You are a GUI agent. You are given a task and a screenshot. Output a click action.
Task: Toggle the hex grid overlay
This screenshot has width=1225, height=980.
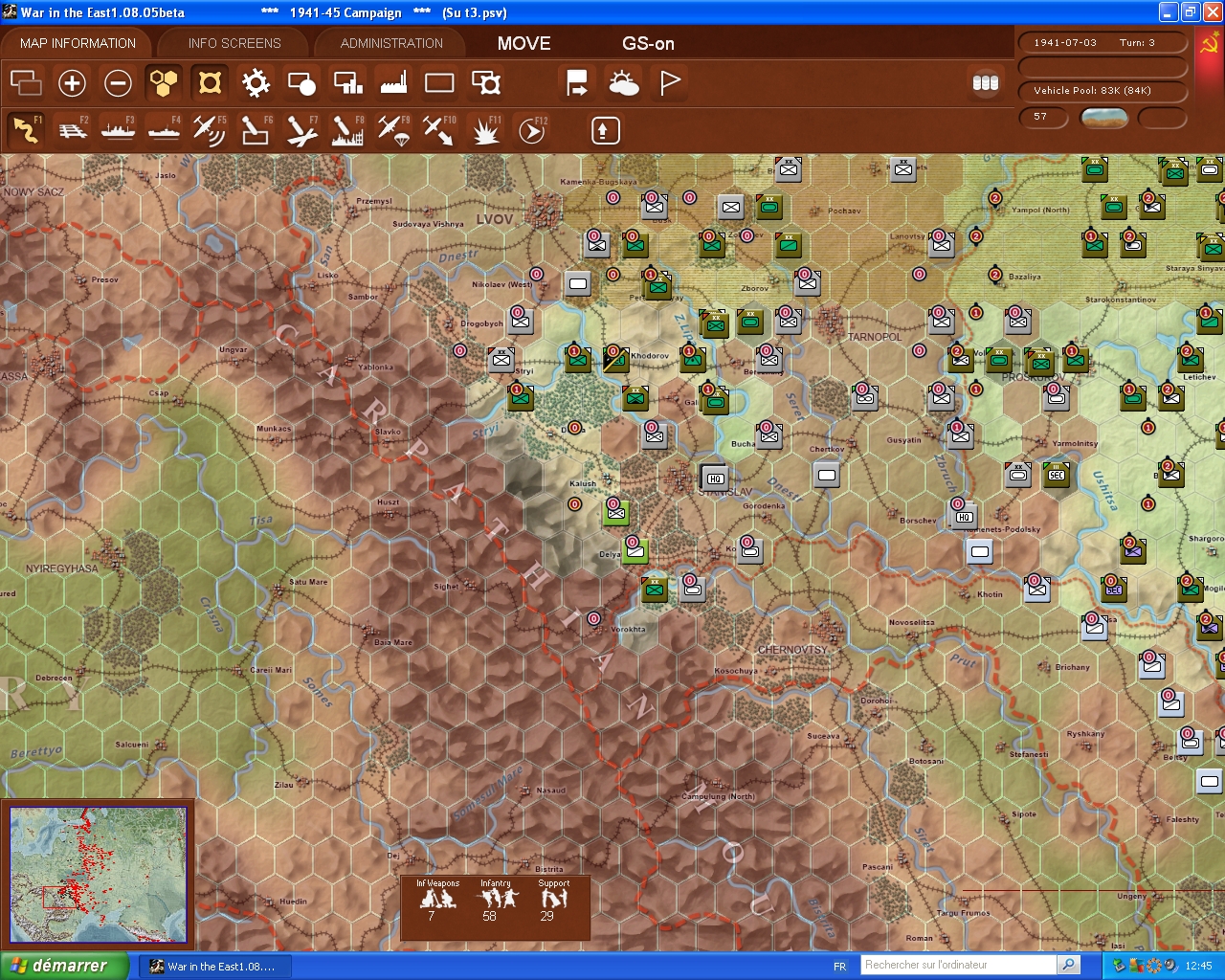coord(164,83)
